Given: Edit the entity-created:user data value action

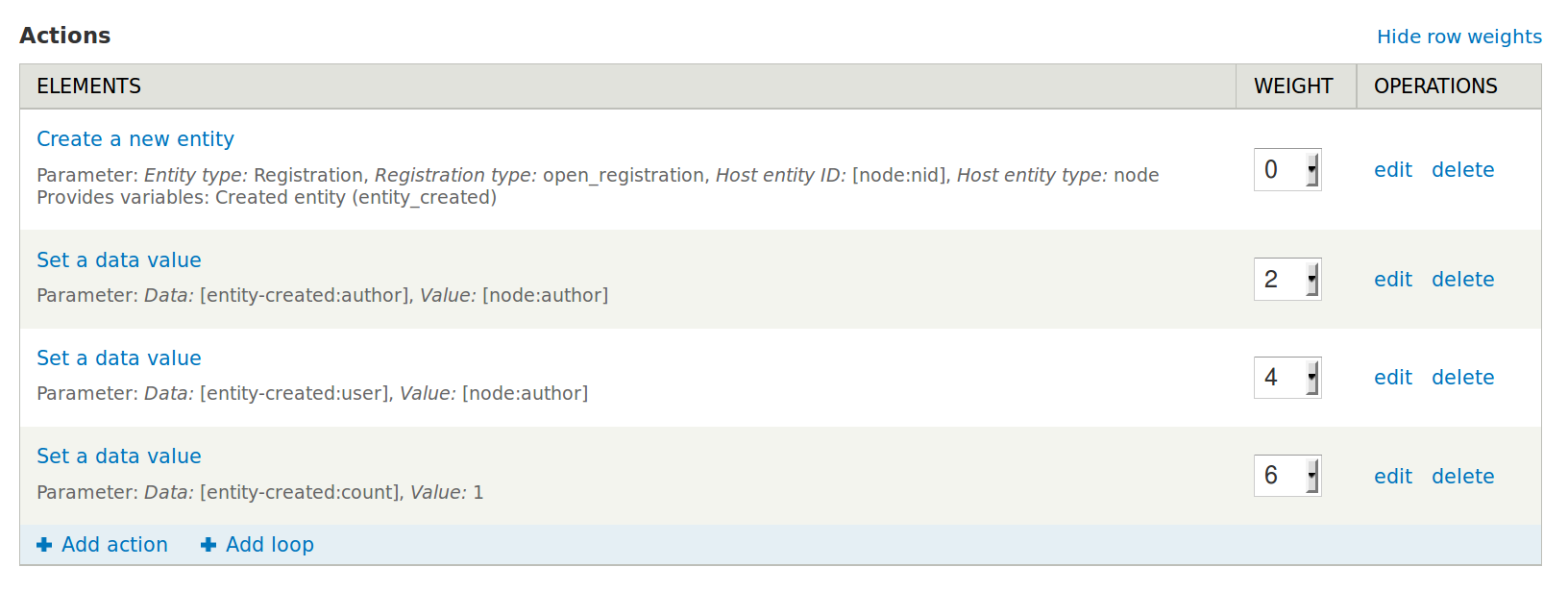Looking at the screenshot, I should (x=1392, y=378).
